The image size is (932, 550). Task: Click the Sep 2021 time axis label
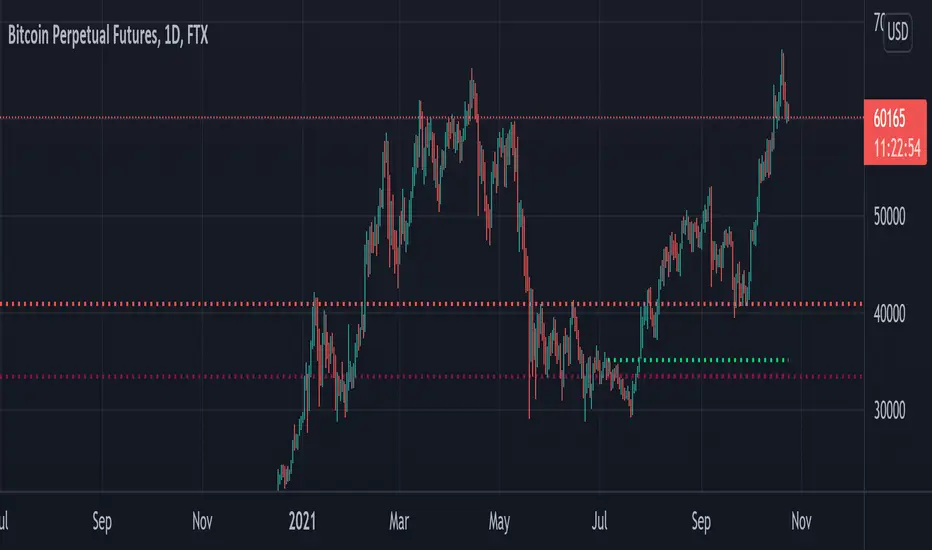pos(701,522)
